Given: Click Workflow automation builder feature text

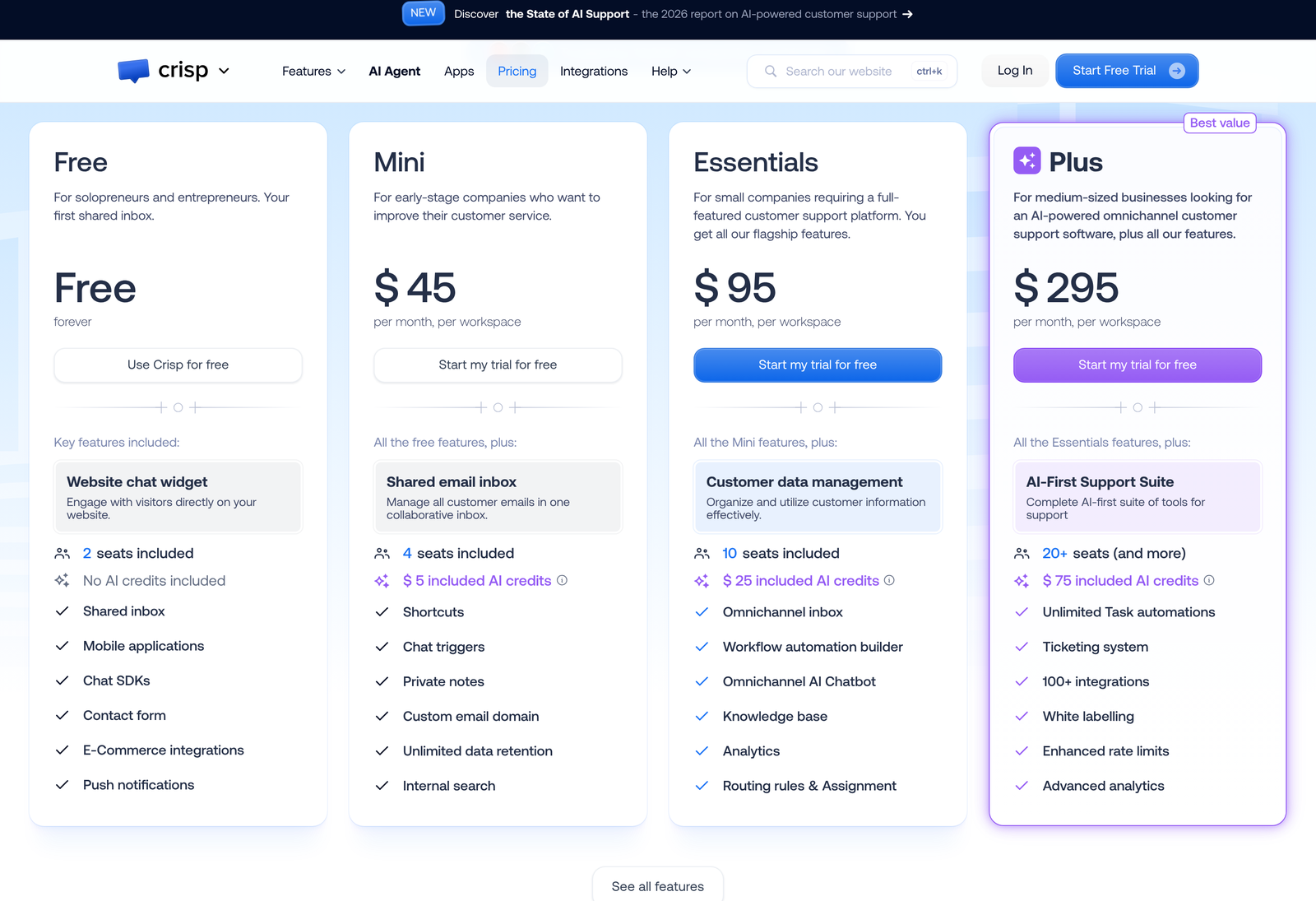Looking at the screenshot, I should [813, 647].
